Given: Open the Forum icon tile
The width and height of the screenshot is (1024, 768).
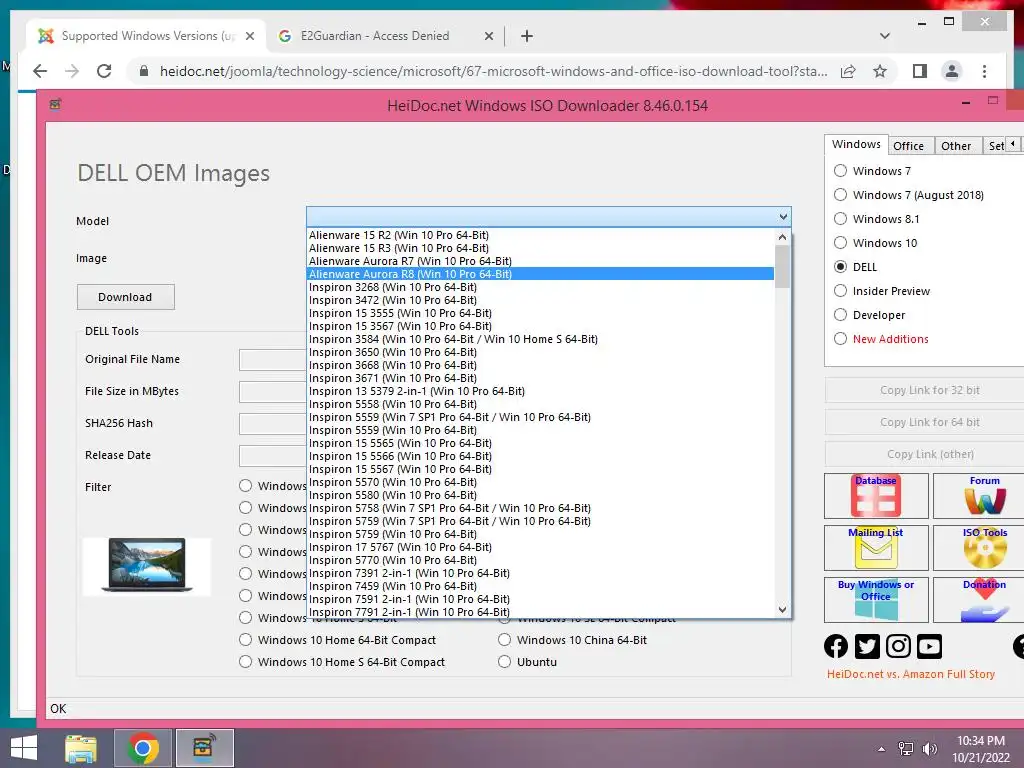Looking at the screenshot, I should coord(978,496).
